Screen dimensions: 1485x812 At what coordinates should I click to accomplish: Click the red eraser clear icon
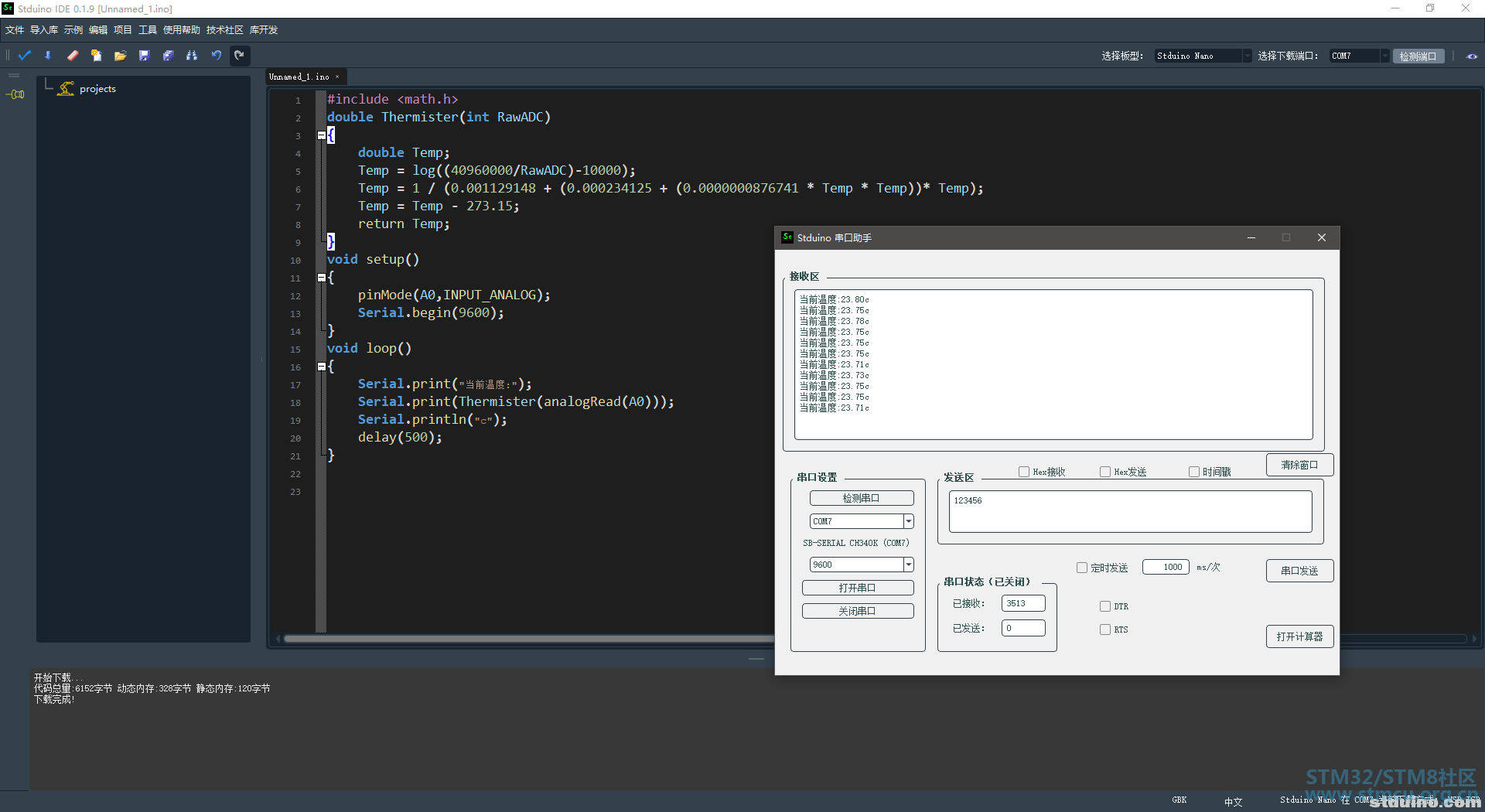pyautogui.click(x=73, y=56)
